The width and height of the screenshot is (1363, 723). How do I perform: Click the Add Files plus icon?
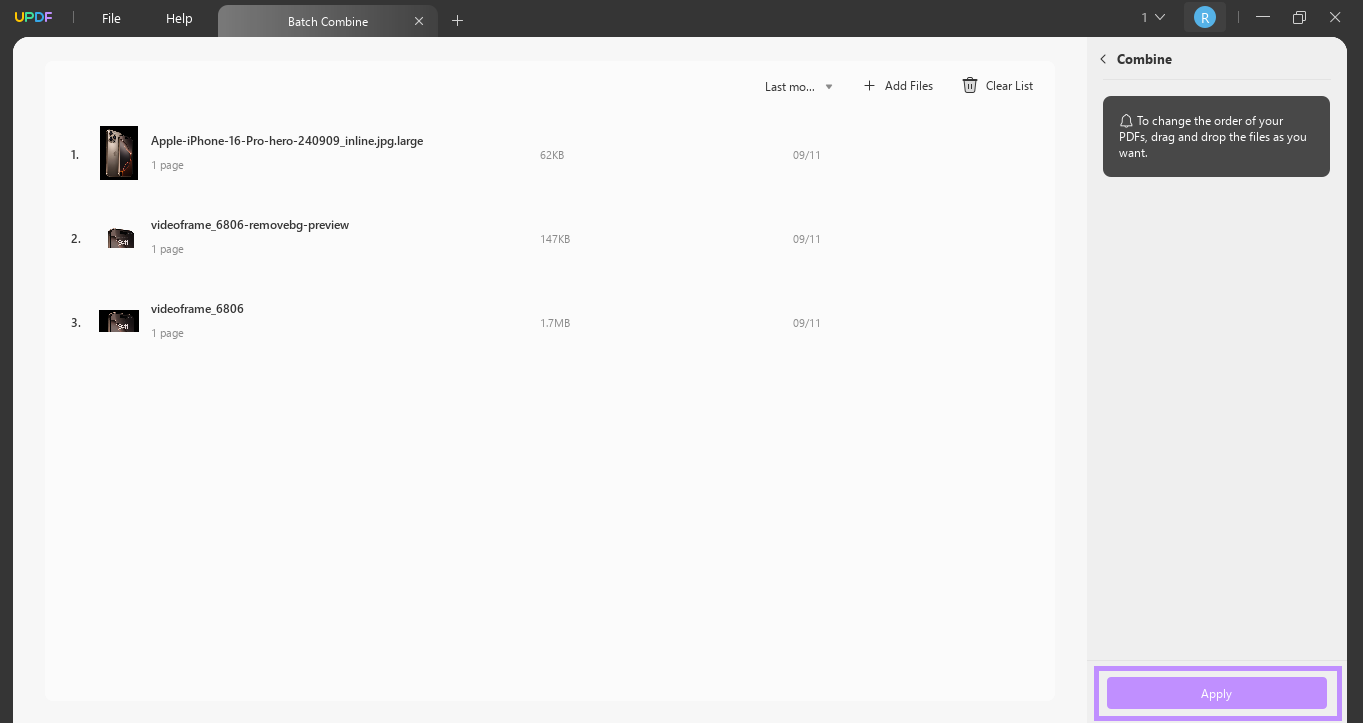[869, 86]
